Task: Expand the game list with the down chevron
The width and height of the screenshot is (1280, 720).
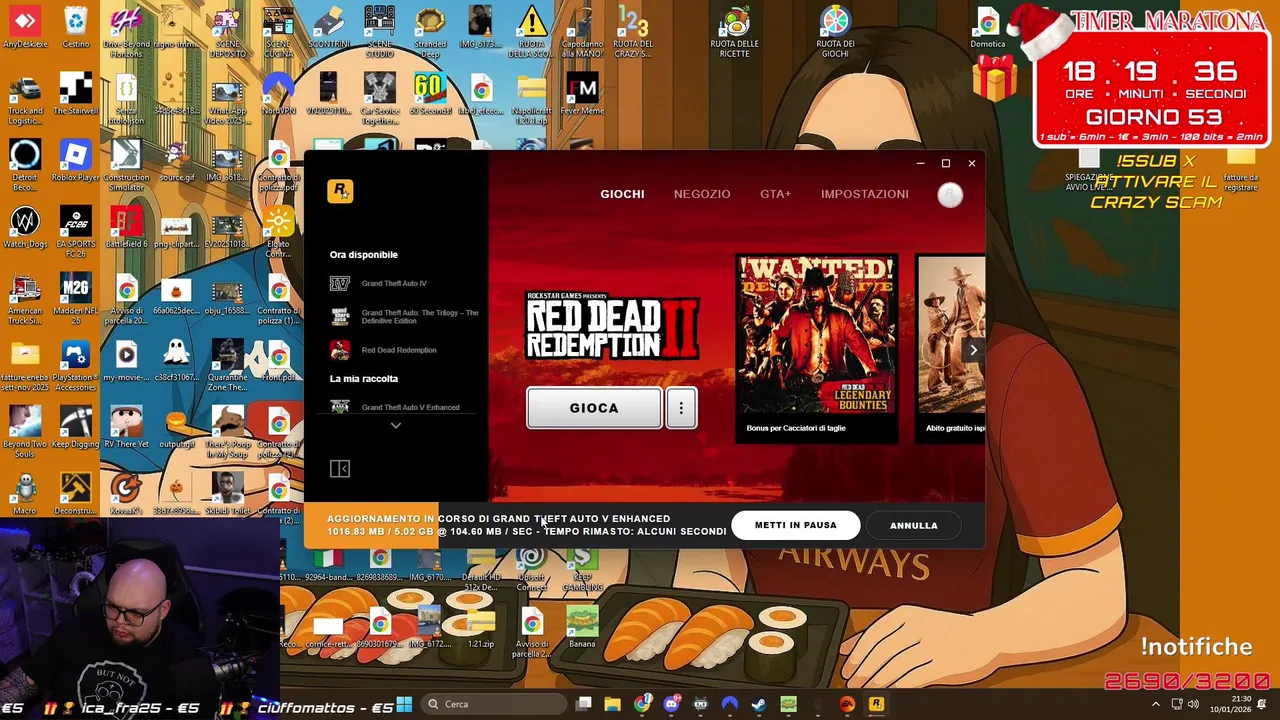Action: point(396,426)
